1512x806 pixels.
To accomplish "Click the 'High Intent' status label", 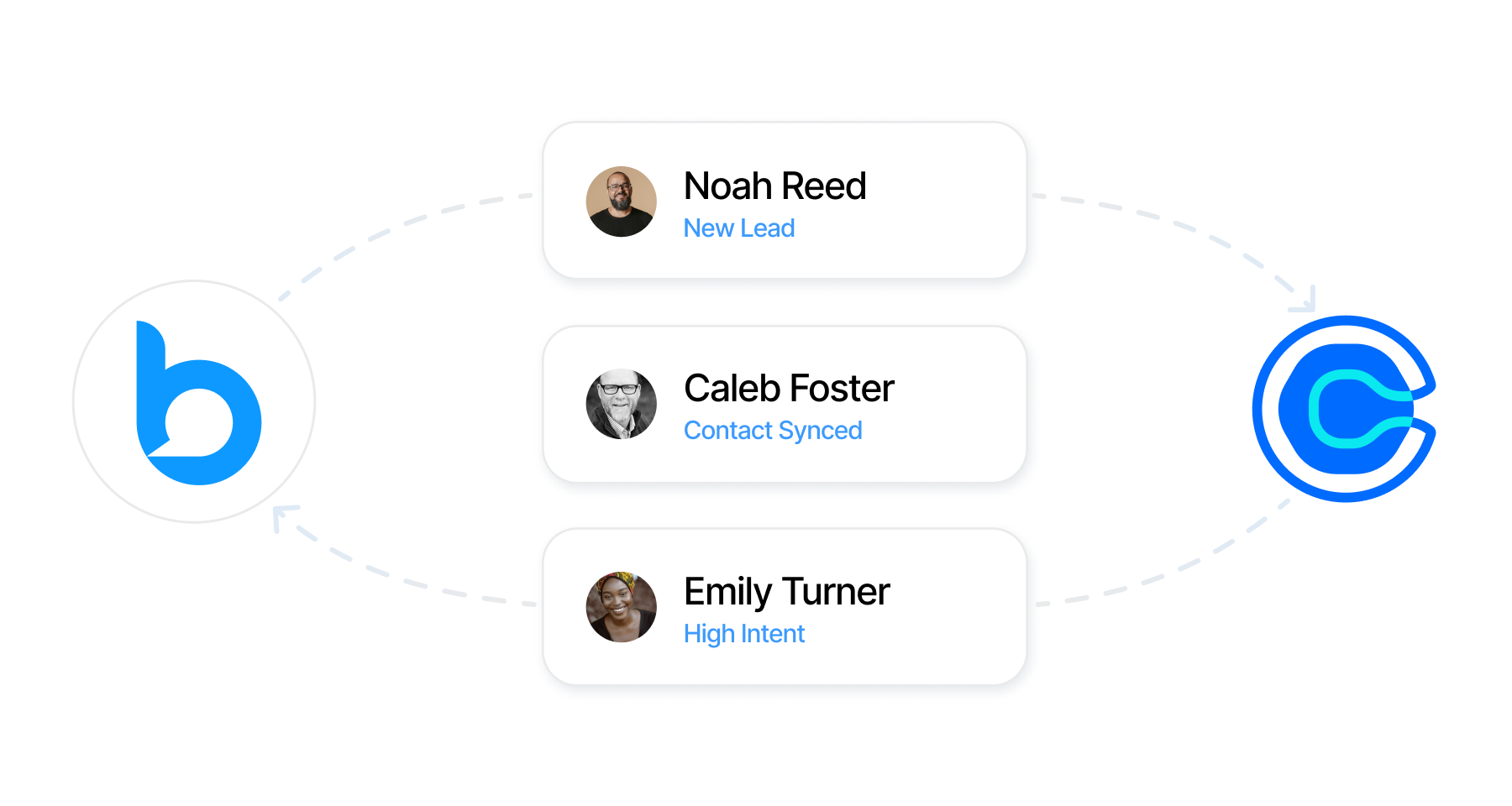I will point(744,634).
